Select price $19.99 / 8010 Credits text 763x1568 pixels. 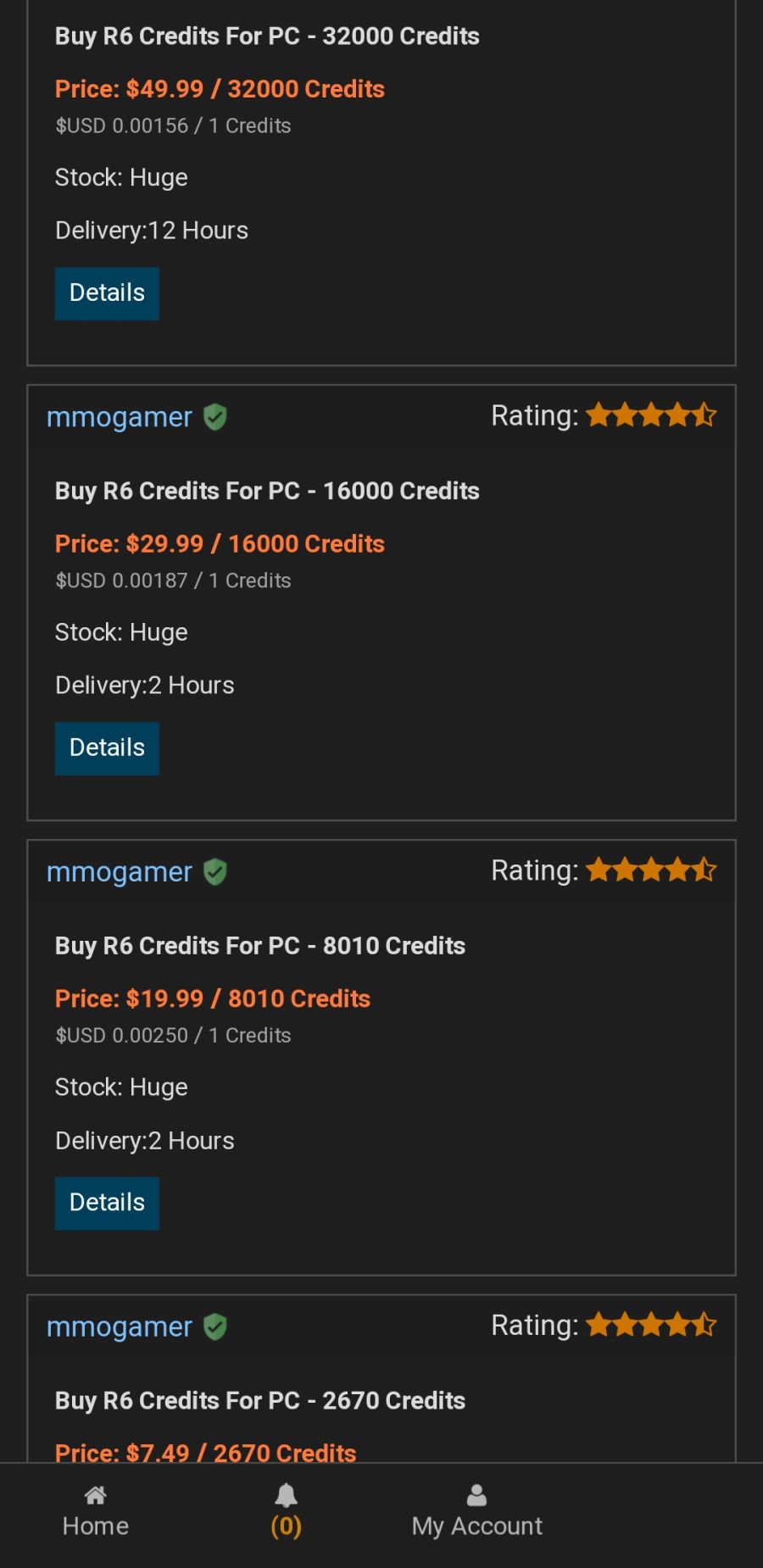pyautogui.click(x=213, y=999)
